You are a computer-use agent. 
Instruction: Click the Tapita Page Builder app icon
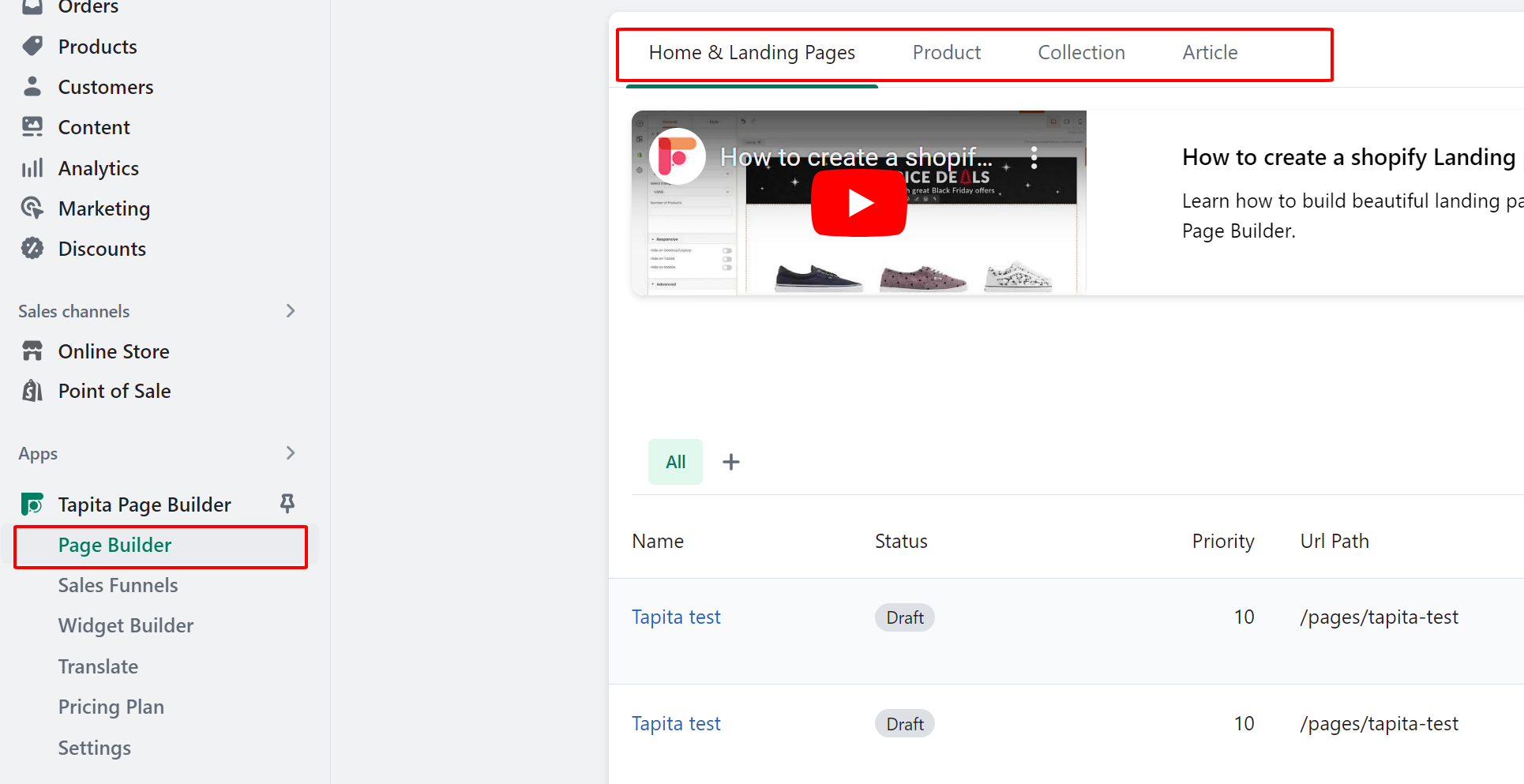point(32,505)
